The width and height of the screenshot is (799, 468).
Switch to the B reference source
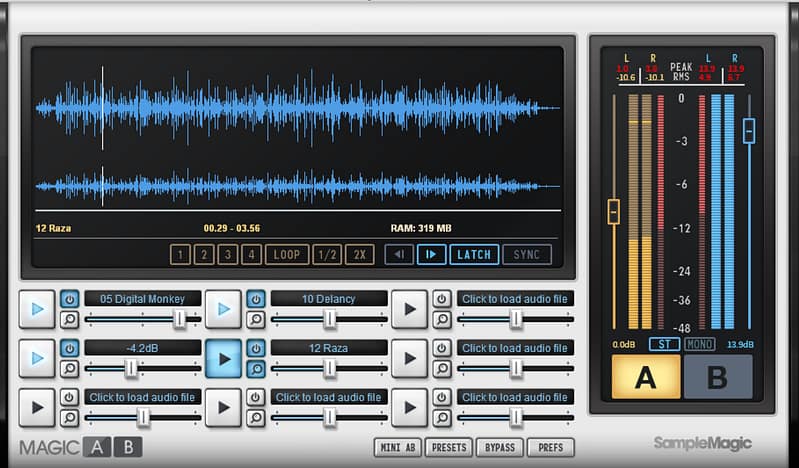tap(717, 377)
